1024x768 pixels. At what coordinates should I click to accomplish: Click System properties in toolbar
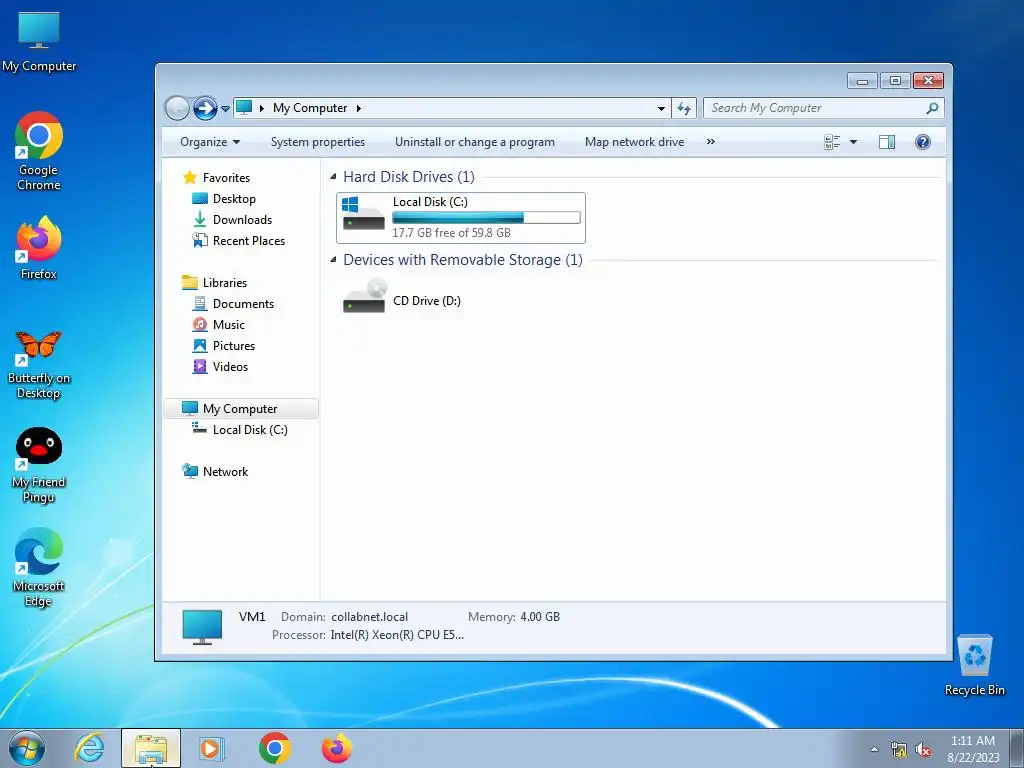click(318, 142)
